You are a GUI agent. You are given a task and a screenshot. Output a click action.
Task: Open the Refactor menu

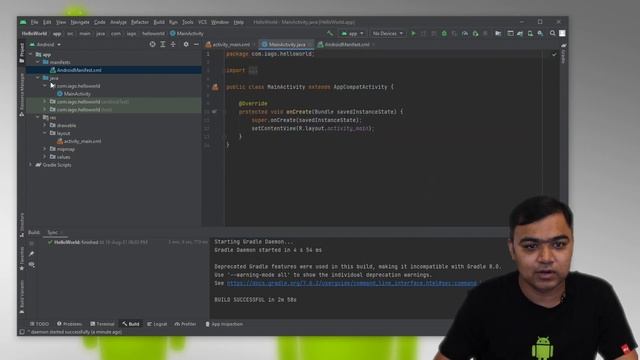[x=140, y=22]
